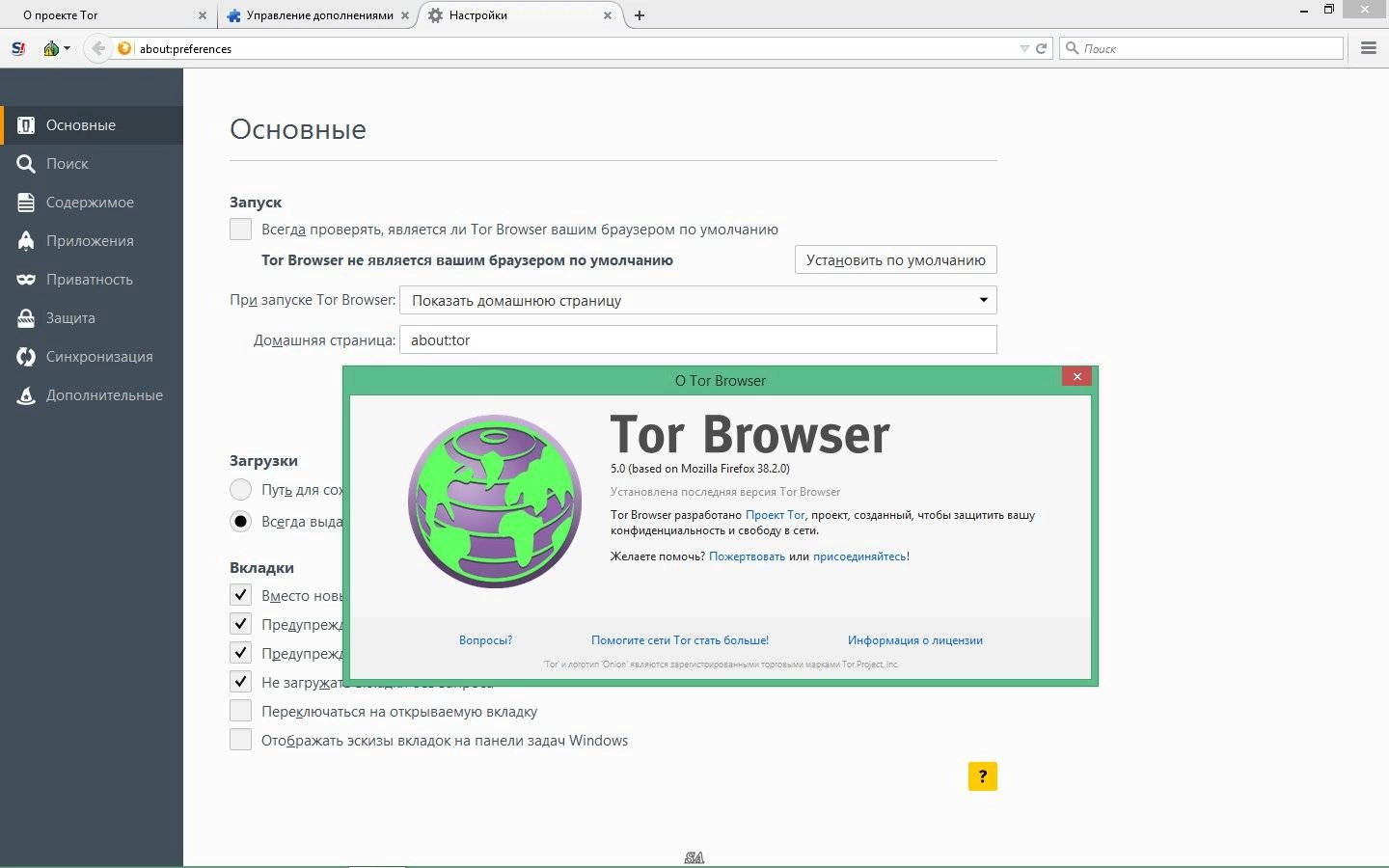This screenshot has width=1389, height=868.
Task: Open the 'присоединяйтесь' link
Action: tap(859, 556)
